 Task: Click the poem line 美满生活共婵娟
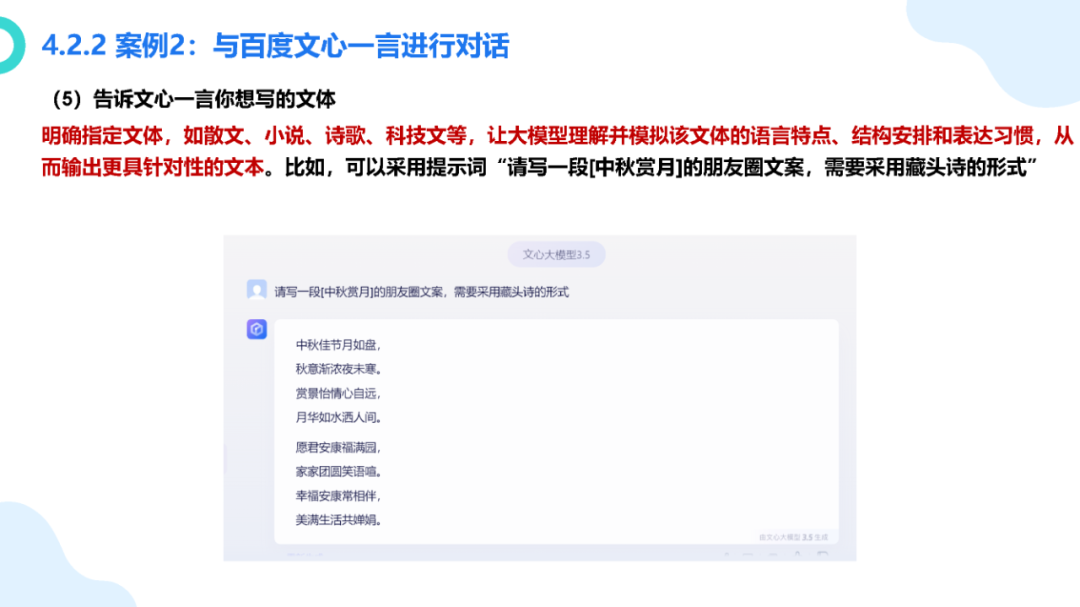click(338, 519)
